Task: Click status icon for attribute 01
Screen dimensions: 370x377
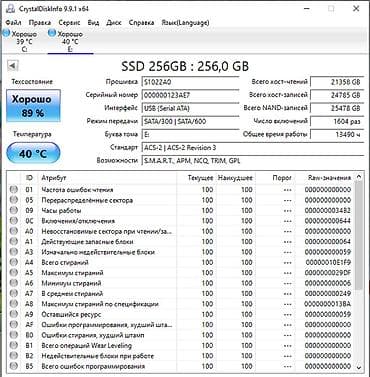Action: pyautogui.click(x=14, y=189)
